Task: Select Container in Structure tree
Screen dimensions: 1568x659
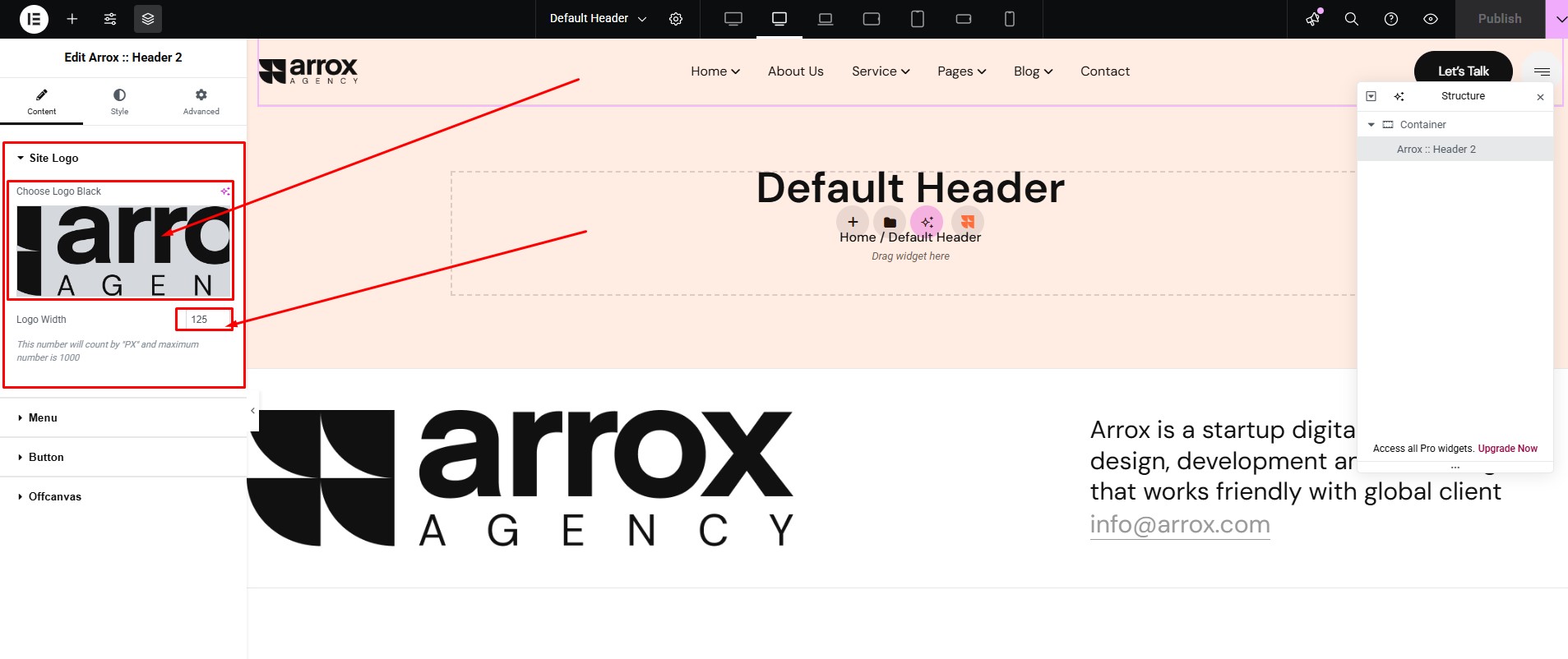Action: [x=1422, y=125]
